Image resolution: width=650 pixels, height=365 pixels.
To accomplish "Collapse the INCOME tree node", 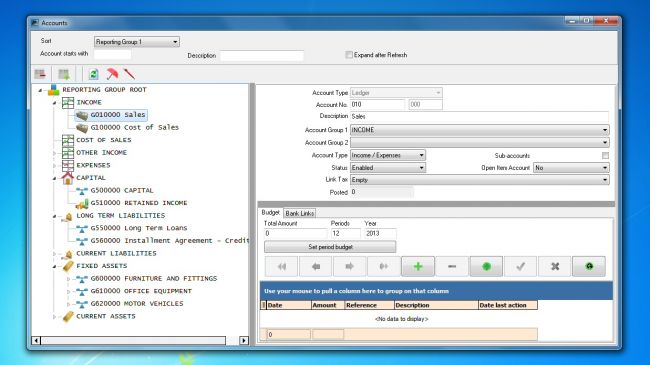I will point(54,102).
